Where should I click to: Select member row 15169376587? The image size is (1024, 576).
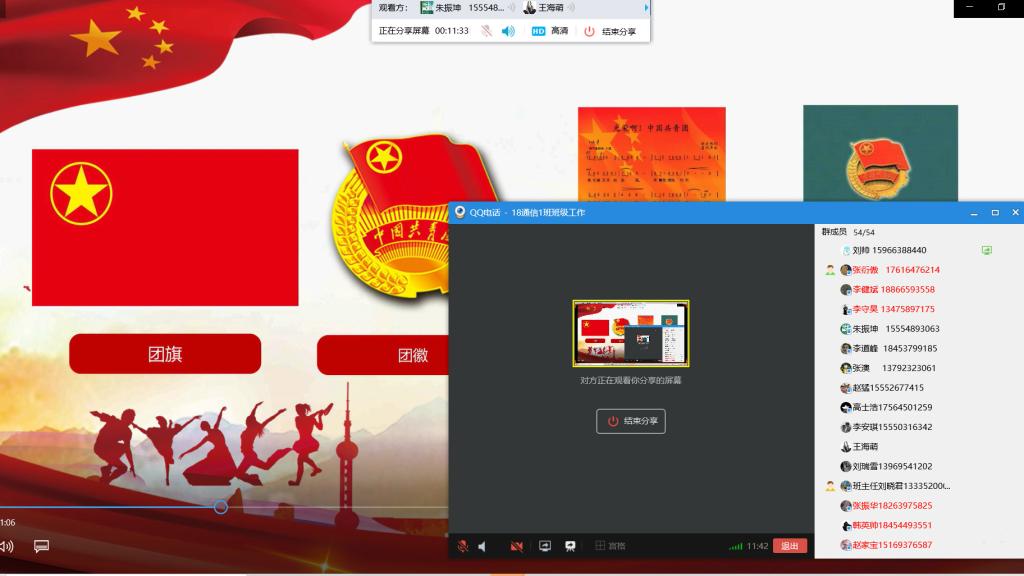click(919, 545)
